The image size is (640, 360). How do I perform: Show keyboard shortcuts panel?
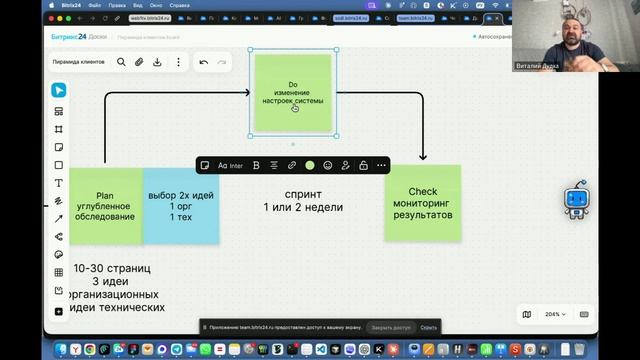(584, 314)
